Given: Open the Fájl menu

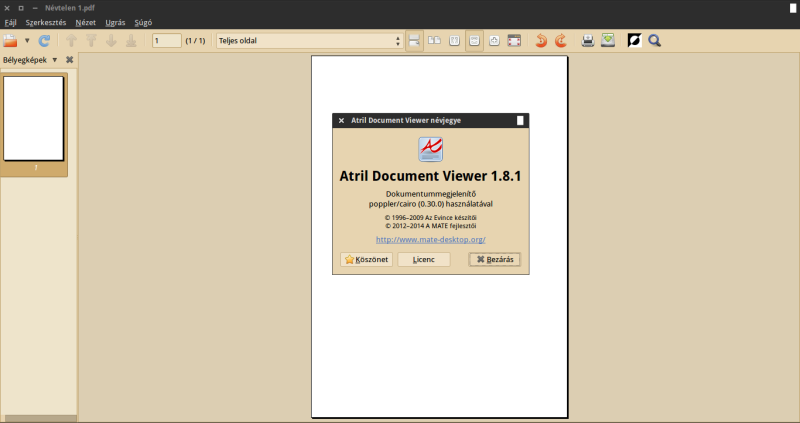Looking at the screenshot, I should [10, 23].
